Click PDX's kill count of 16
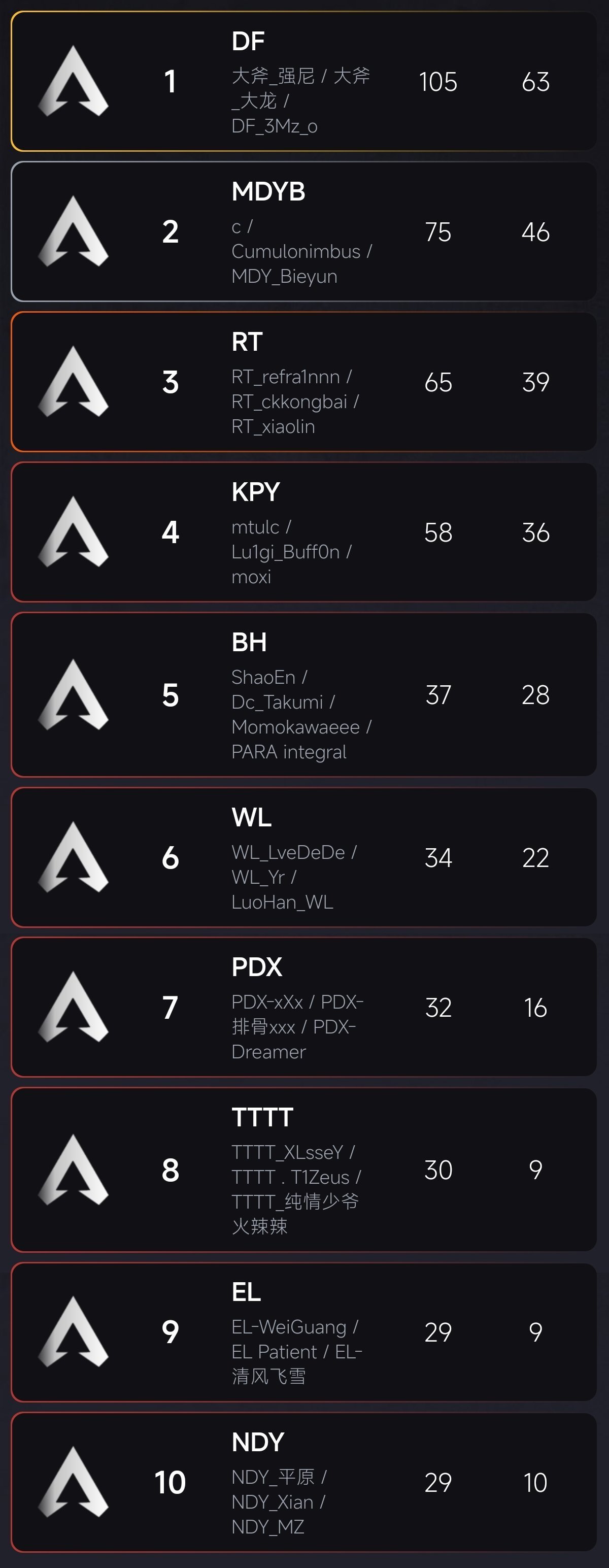 point(535,1008)
